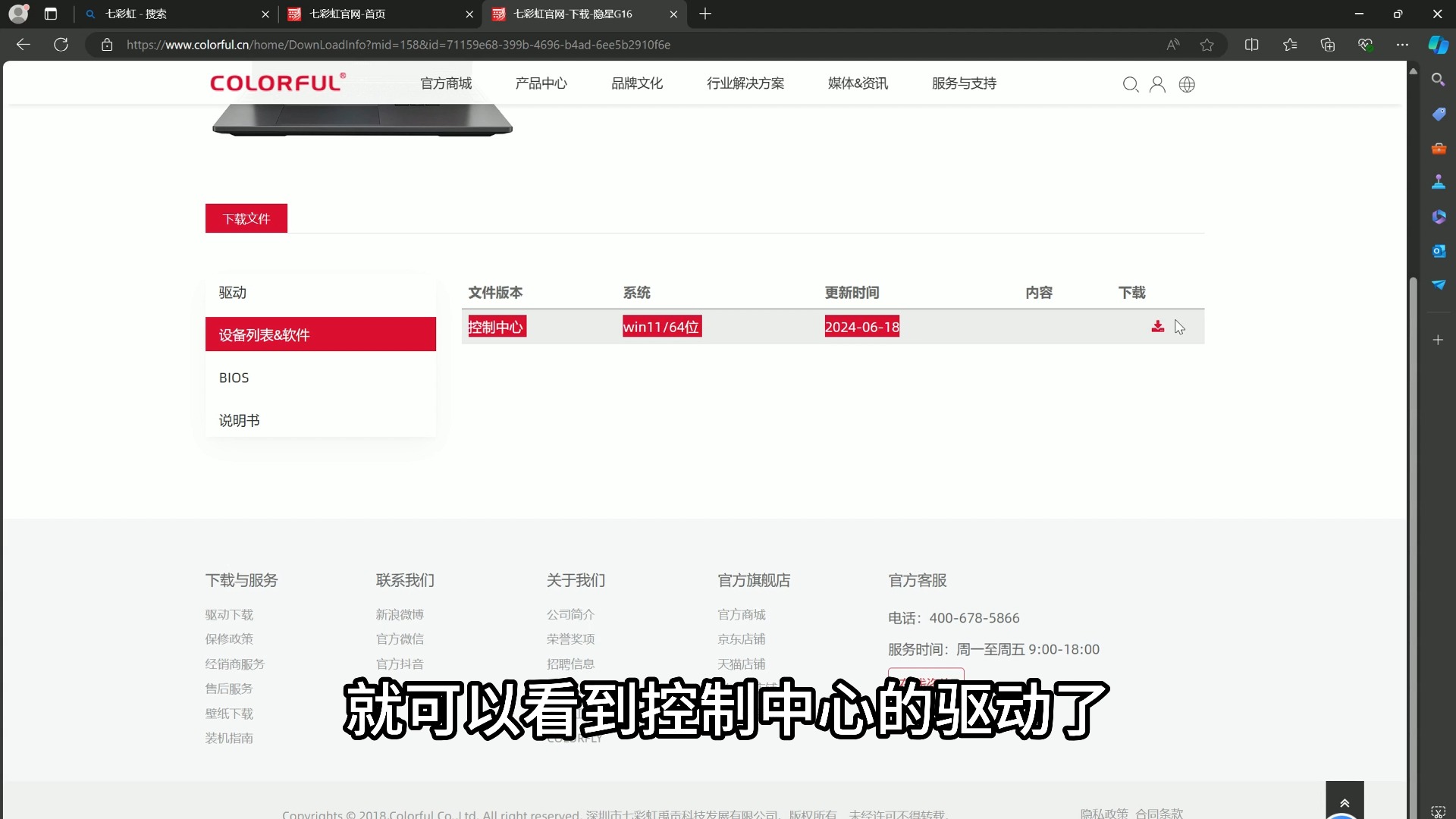
Task: Open Edge Games in the sidebar
Action: coord(1439,181)
